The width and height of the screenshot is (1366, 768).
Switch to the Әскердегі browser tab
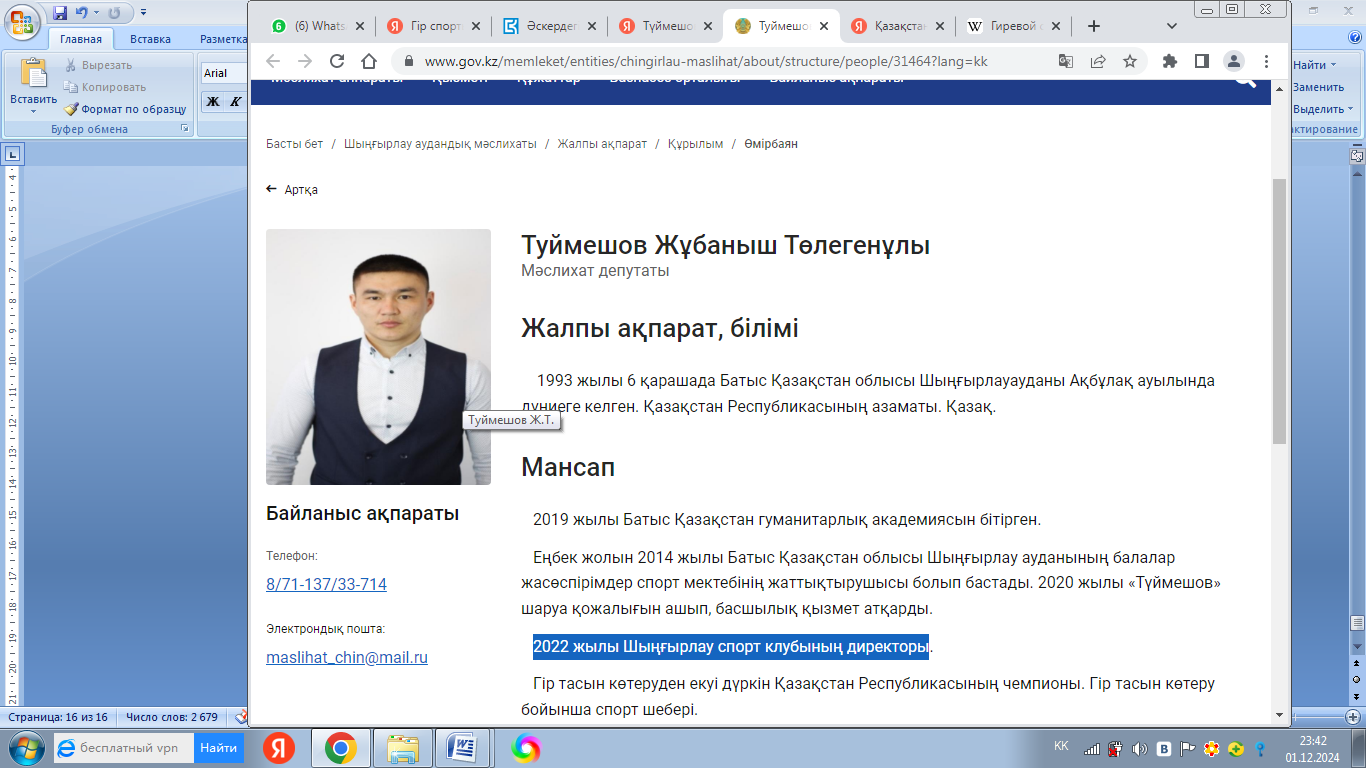click(x=551, y=27)
